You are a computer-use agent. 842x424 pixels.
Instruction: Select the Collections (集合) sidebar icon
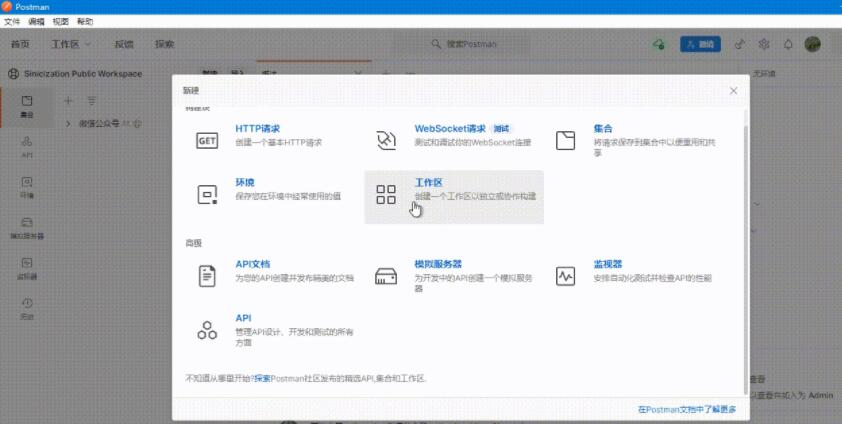click(x=27, y=101)
